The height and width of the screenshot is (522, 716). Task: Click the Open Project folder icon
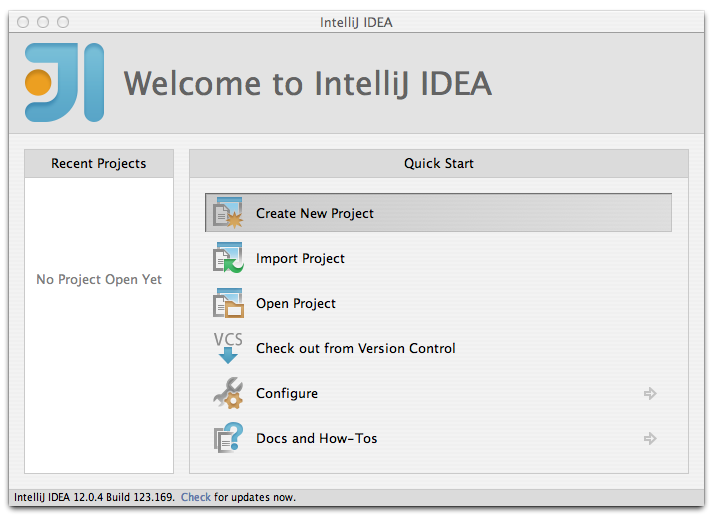pos(228,303)
